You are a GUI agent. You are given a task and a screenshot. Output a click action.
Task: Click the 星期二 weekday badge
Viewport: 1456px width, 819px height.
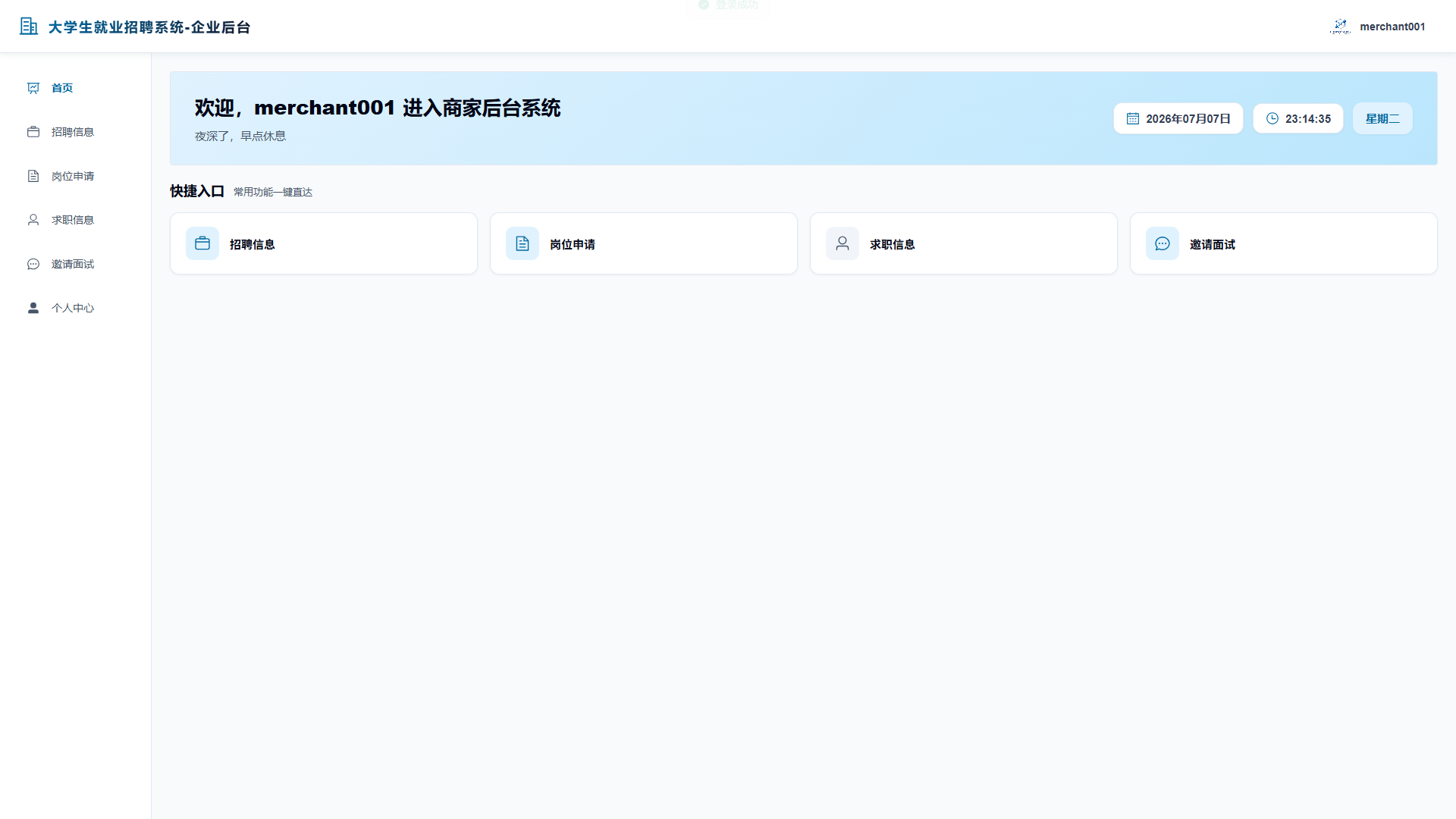point(1382,118)
